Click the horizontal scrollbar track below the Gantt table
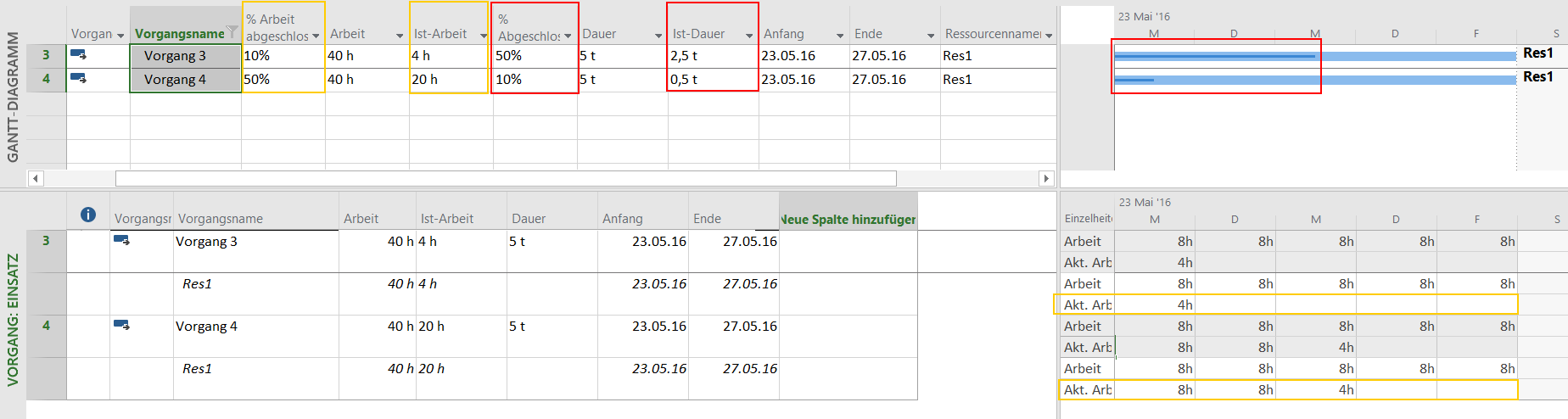 click(506, 178)
